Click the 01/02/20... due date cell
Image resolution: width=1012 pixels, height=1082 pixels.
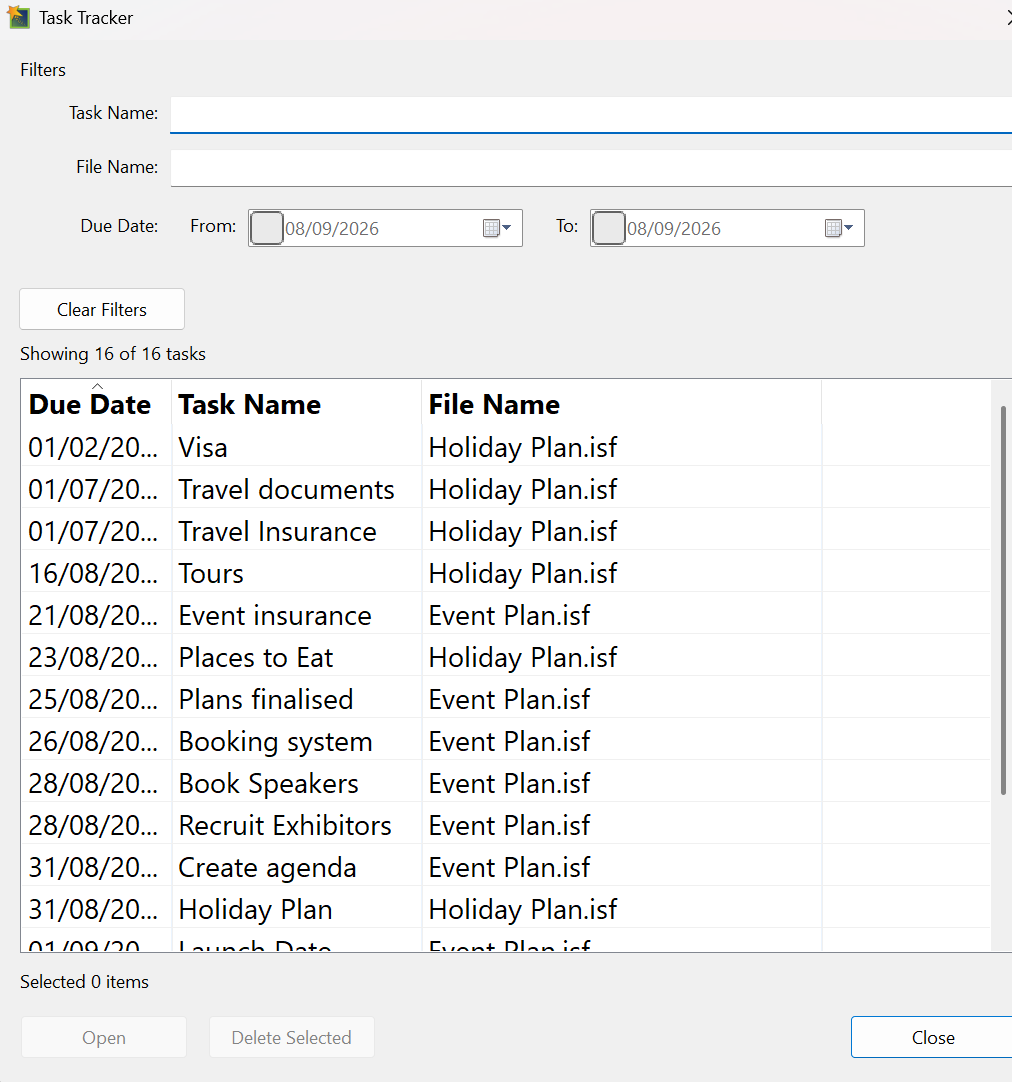pyautogui.click(x=93, y=448)
